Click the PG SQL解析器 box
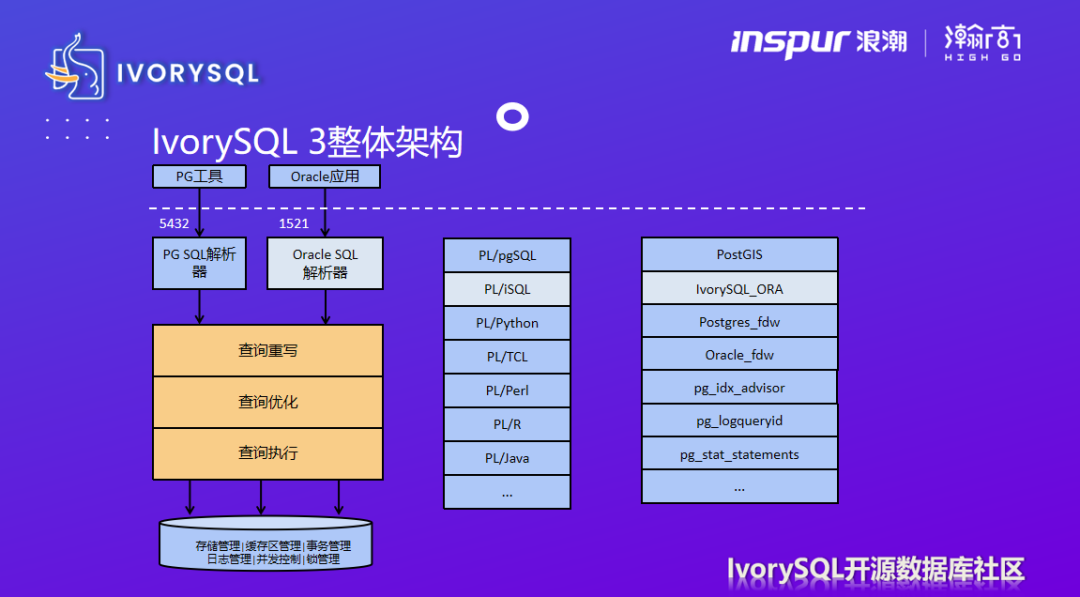Screen dimensions: 1080x597 tap(199, 262)
